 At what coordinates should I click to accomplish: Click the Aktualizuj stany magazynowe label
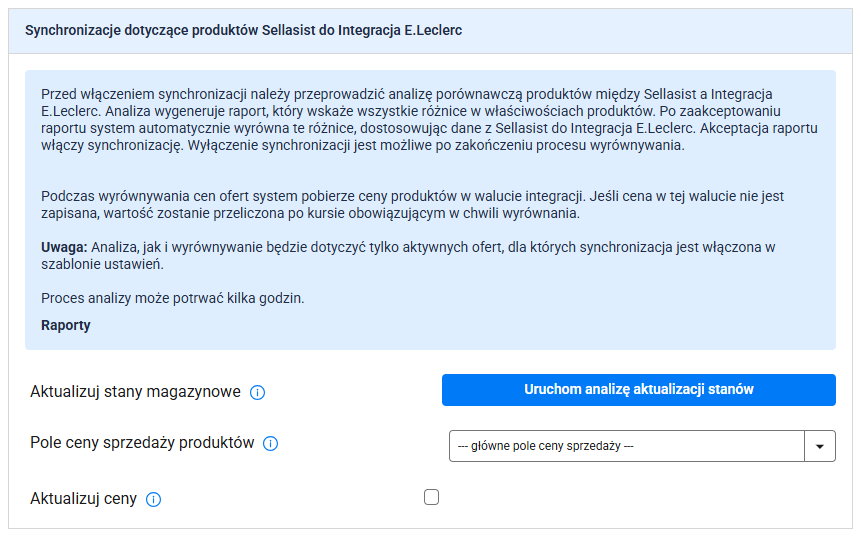[136, 392]
